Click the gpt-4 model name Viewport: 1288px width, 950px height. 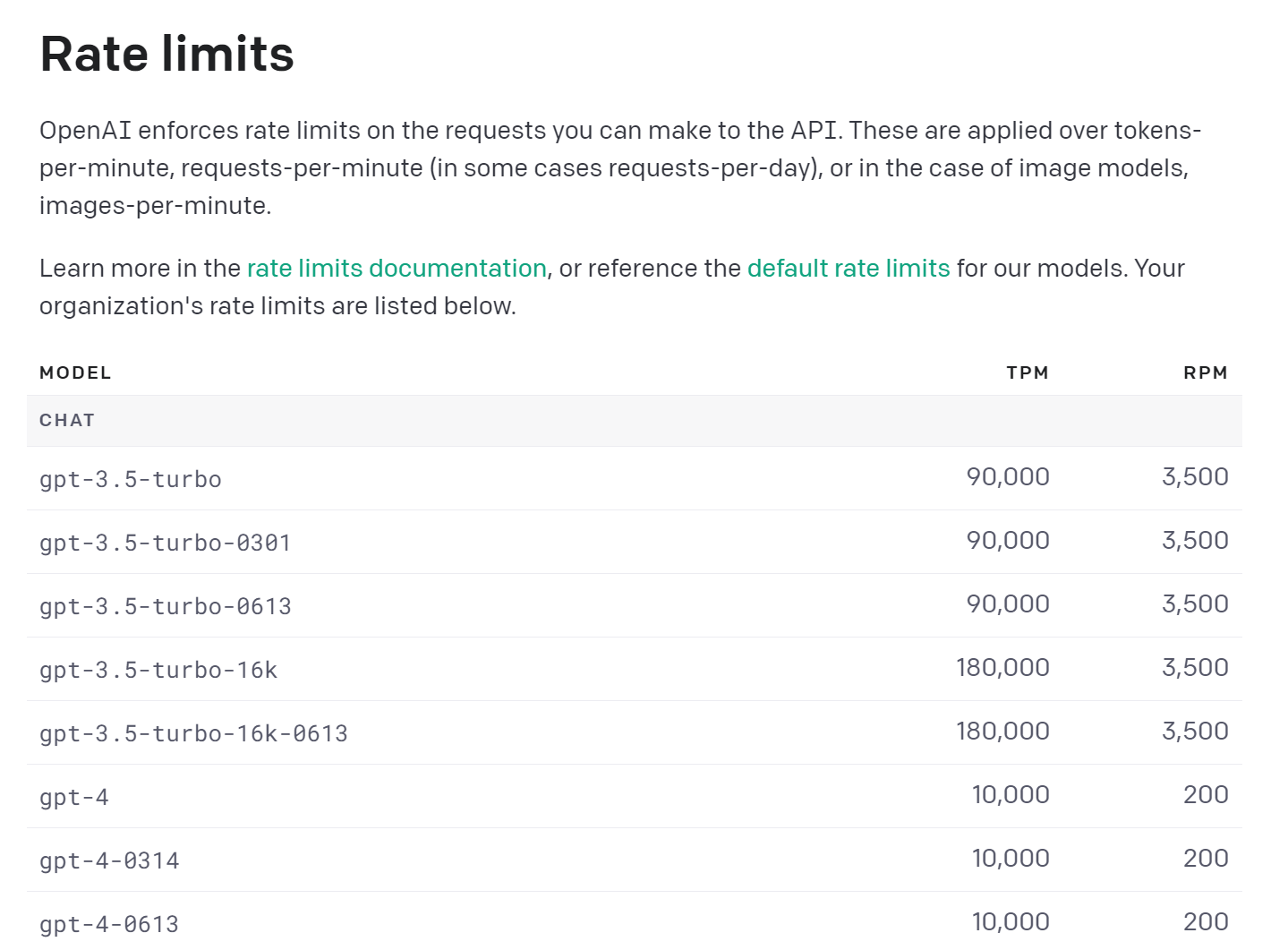pyautogui.click(x=74, y=797)
